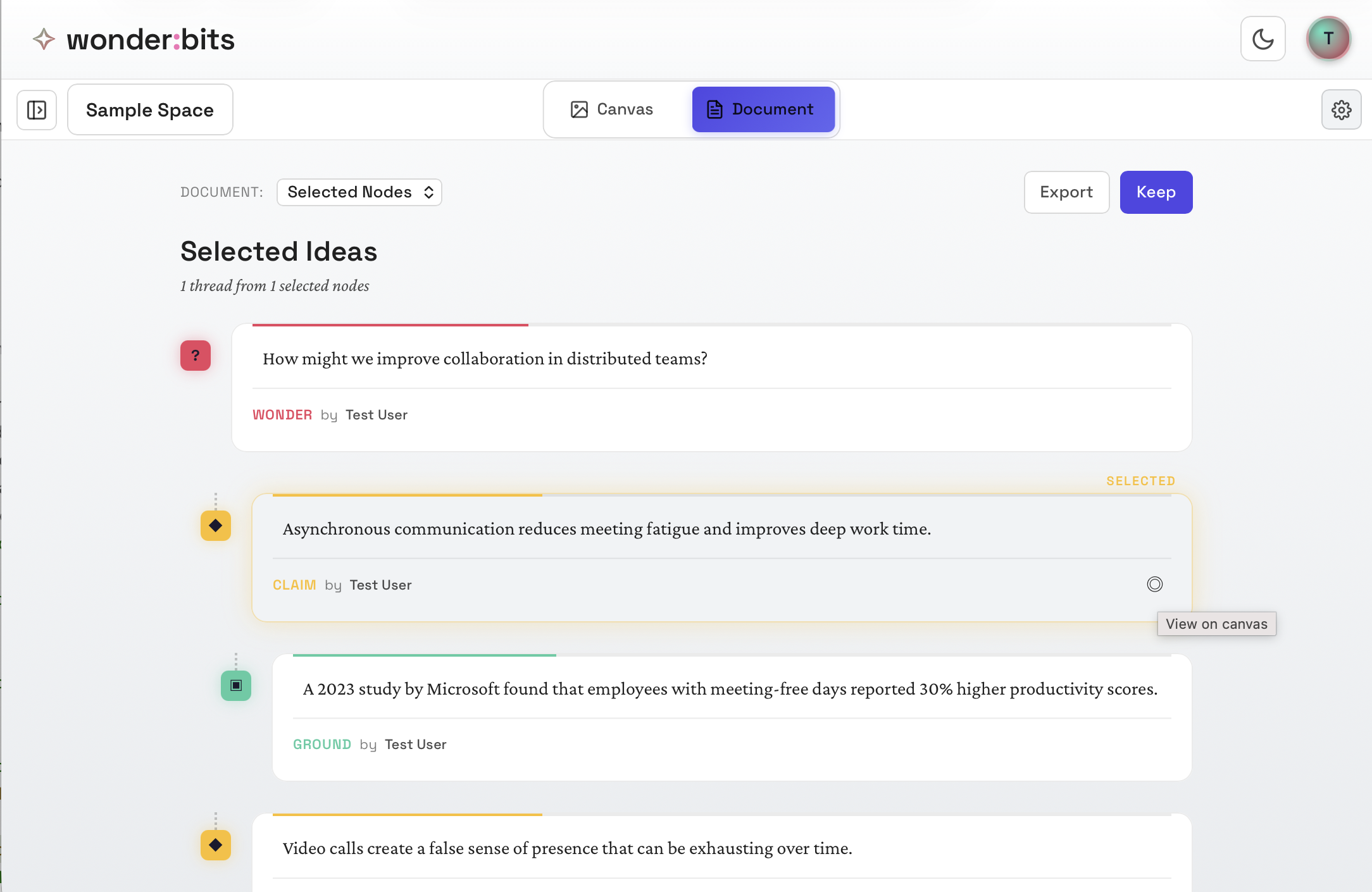
Task: Open settings with the gear icon
Action: (1341, 110)
